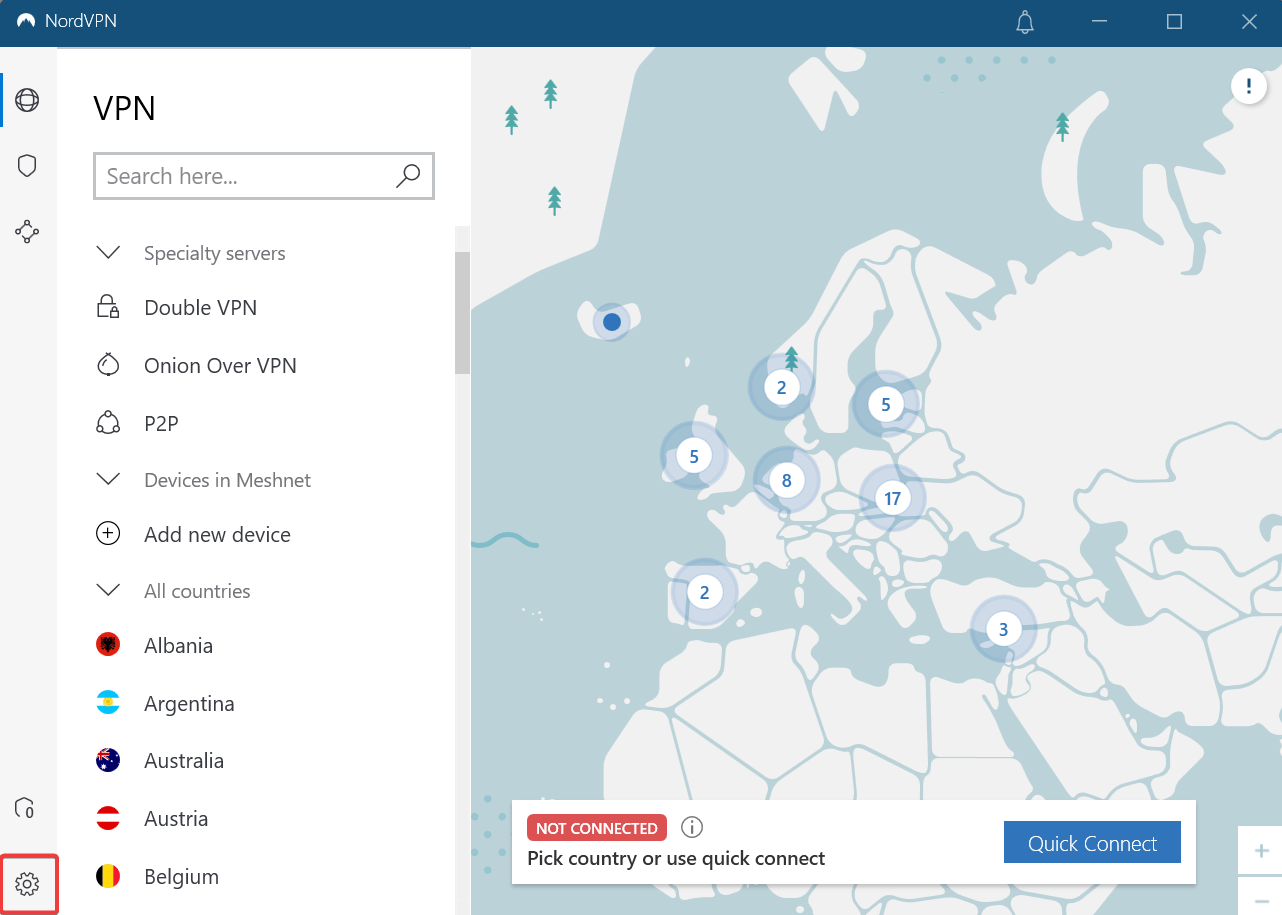1282x915 pixels.
Task: Select the server cluster showing 17 locations
Action: tap(892, 497)
